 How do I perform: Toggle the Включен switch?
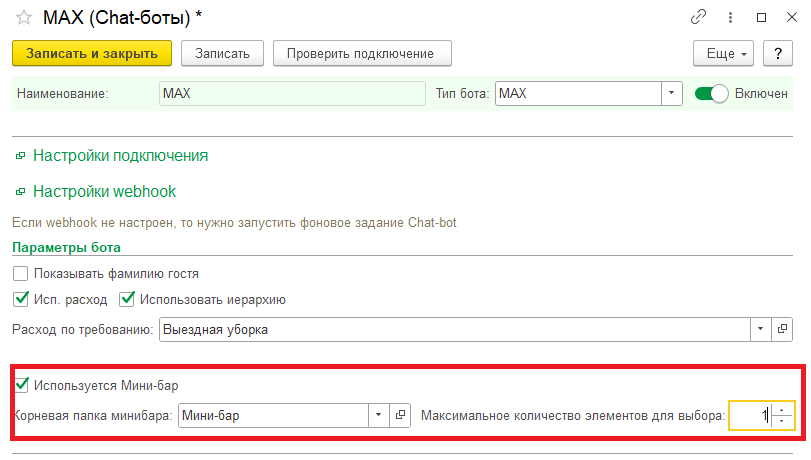711,94
